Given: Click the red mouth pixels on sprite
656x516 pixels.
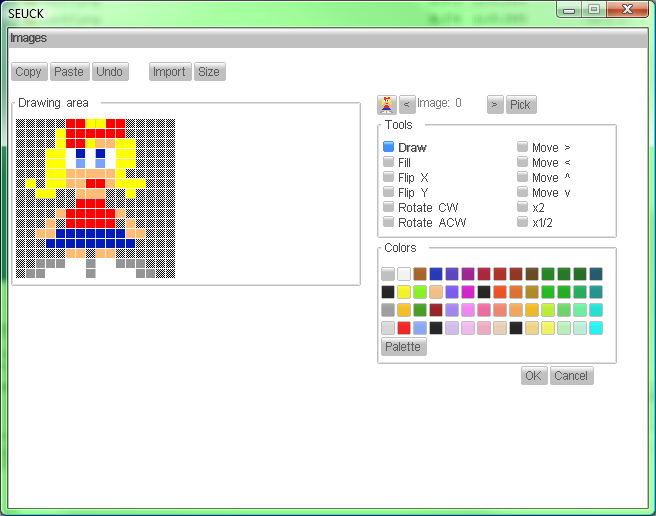Looking at the screenshot, I should pyautogui.click(x=95, y=183).
